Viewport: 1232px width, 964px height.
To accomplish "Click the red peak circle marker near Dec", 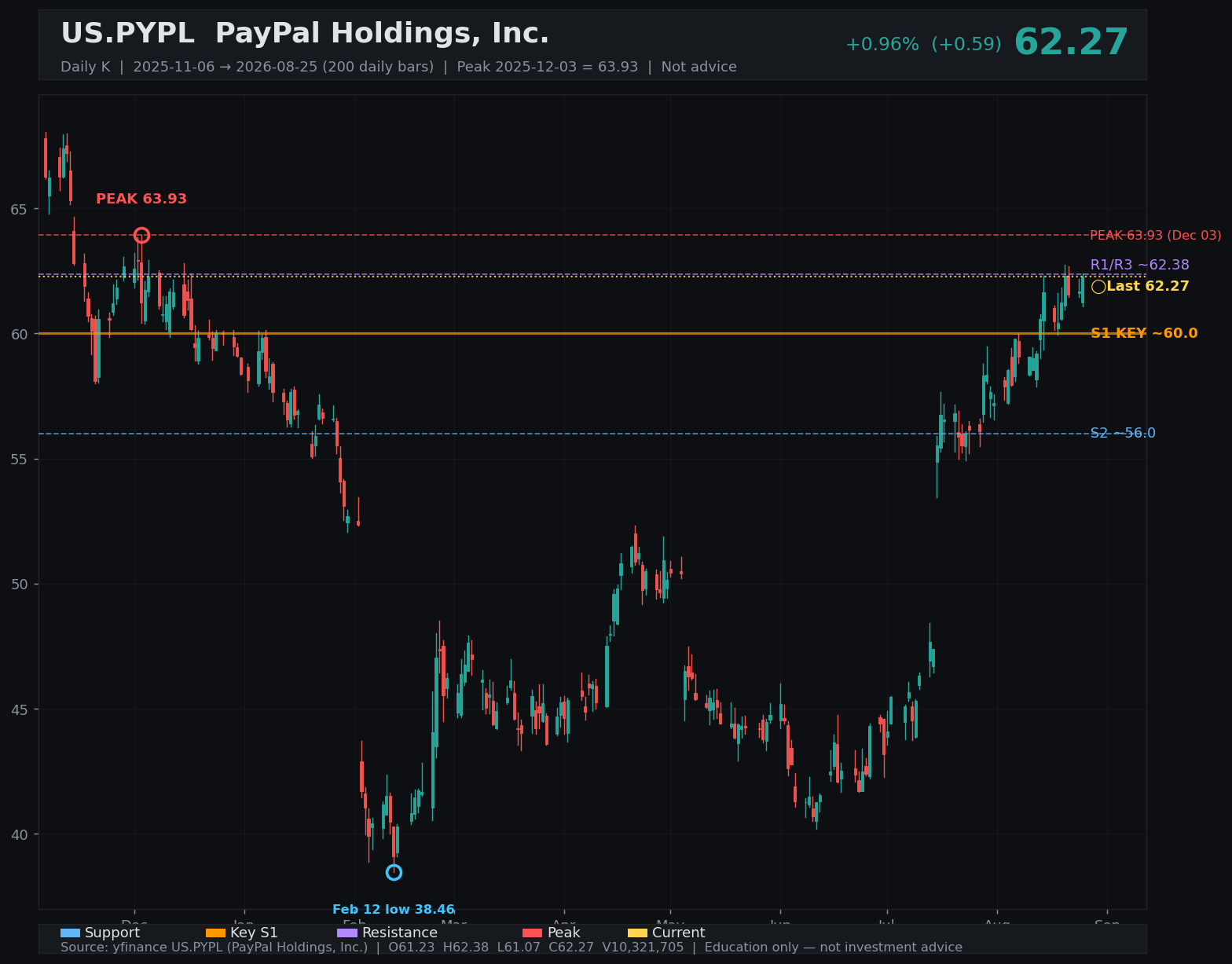I will tap(141, 235).
